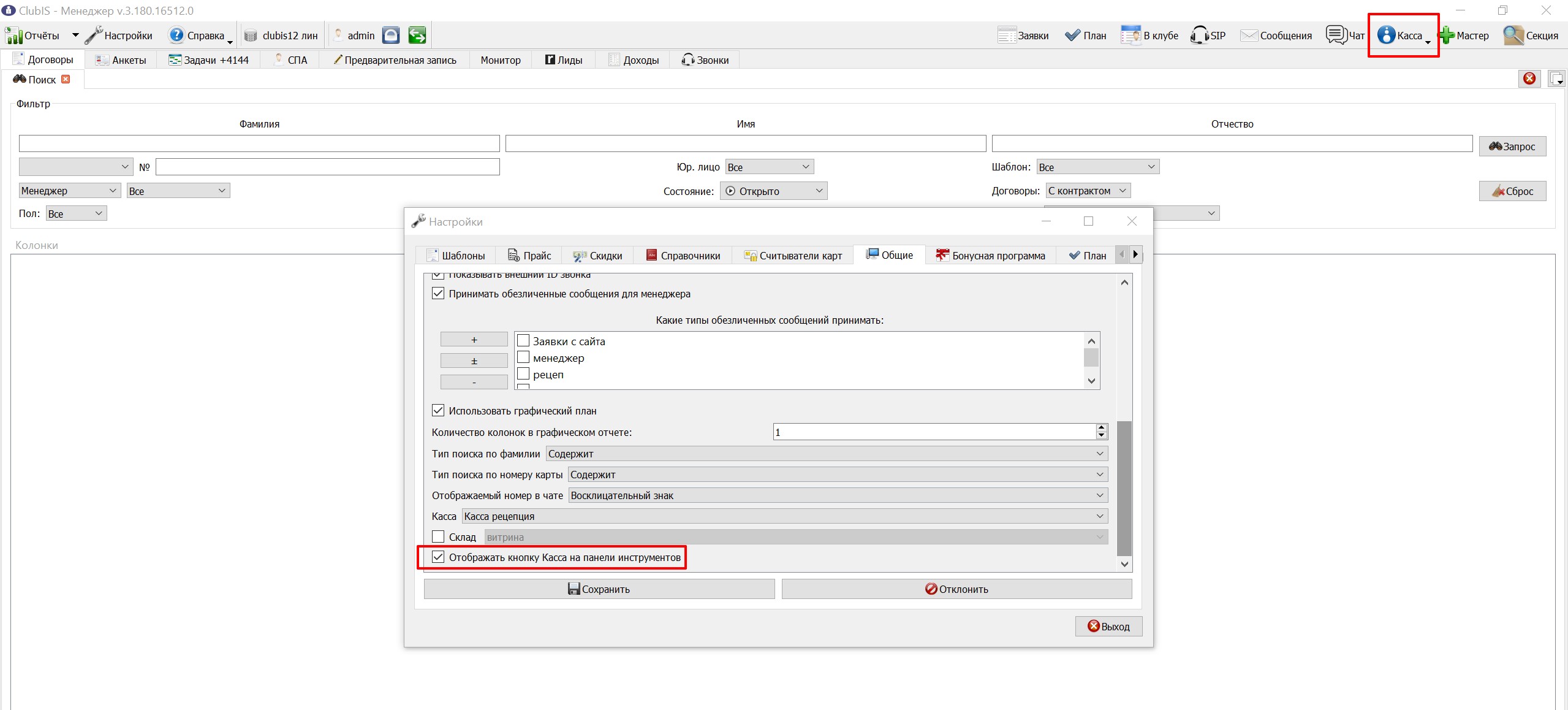Viewport: 1568px width, 710px height.
Task: Open Отчёты reports icon
Action: tap(13, 36)
